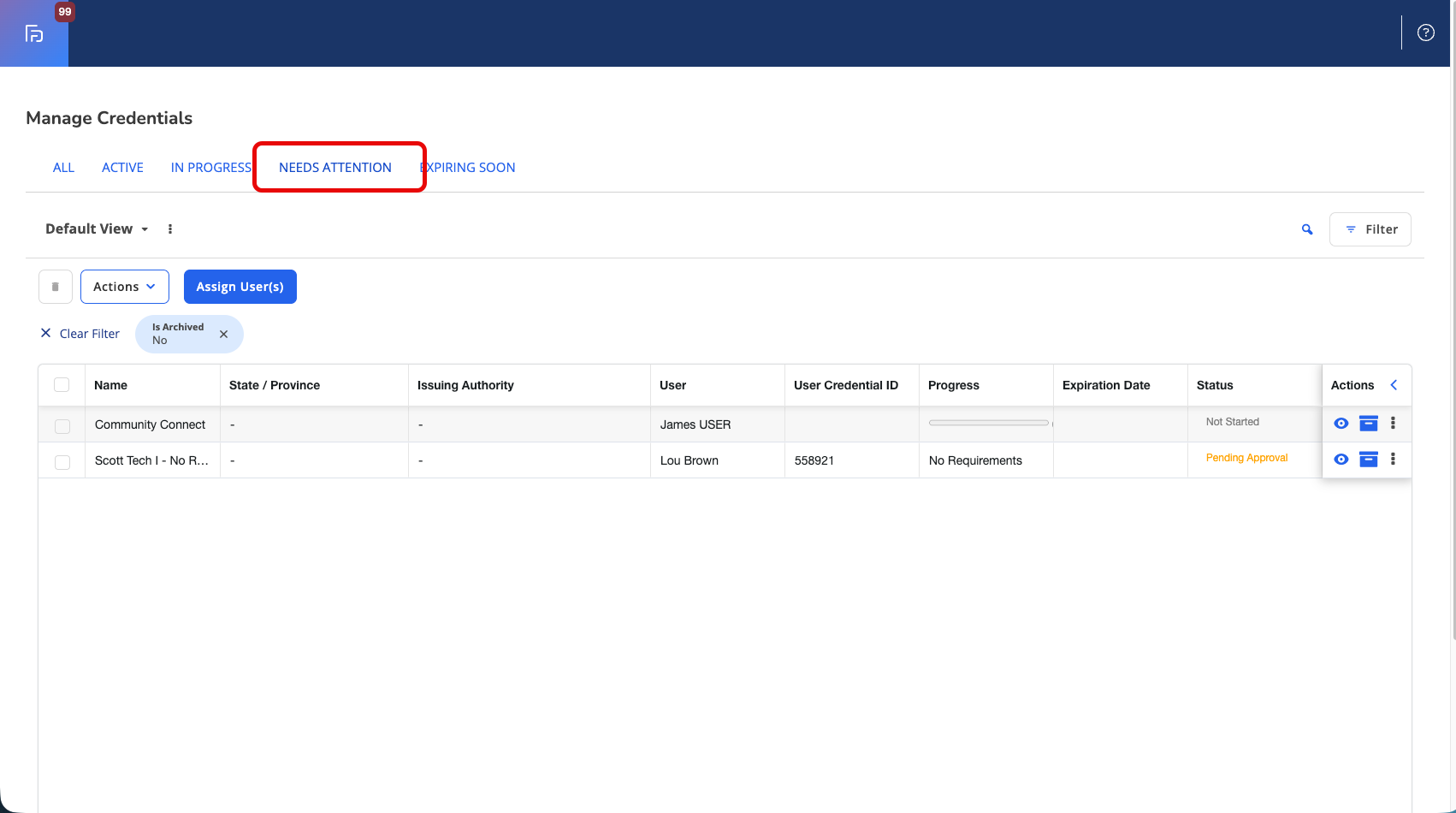This screenshot has height=813, width=1456.
Task: Open the help question mark icon
Action: (x=1425, y=33)
